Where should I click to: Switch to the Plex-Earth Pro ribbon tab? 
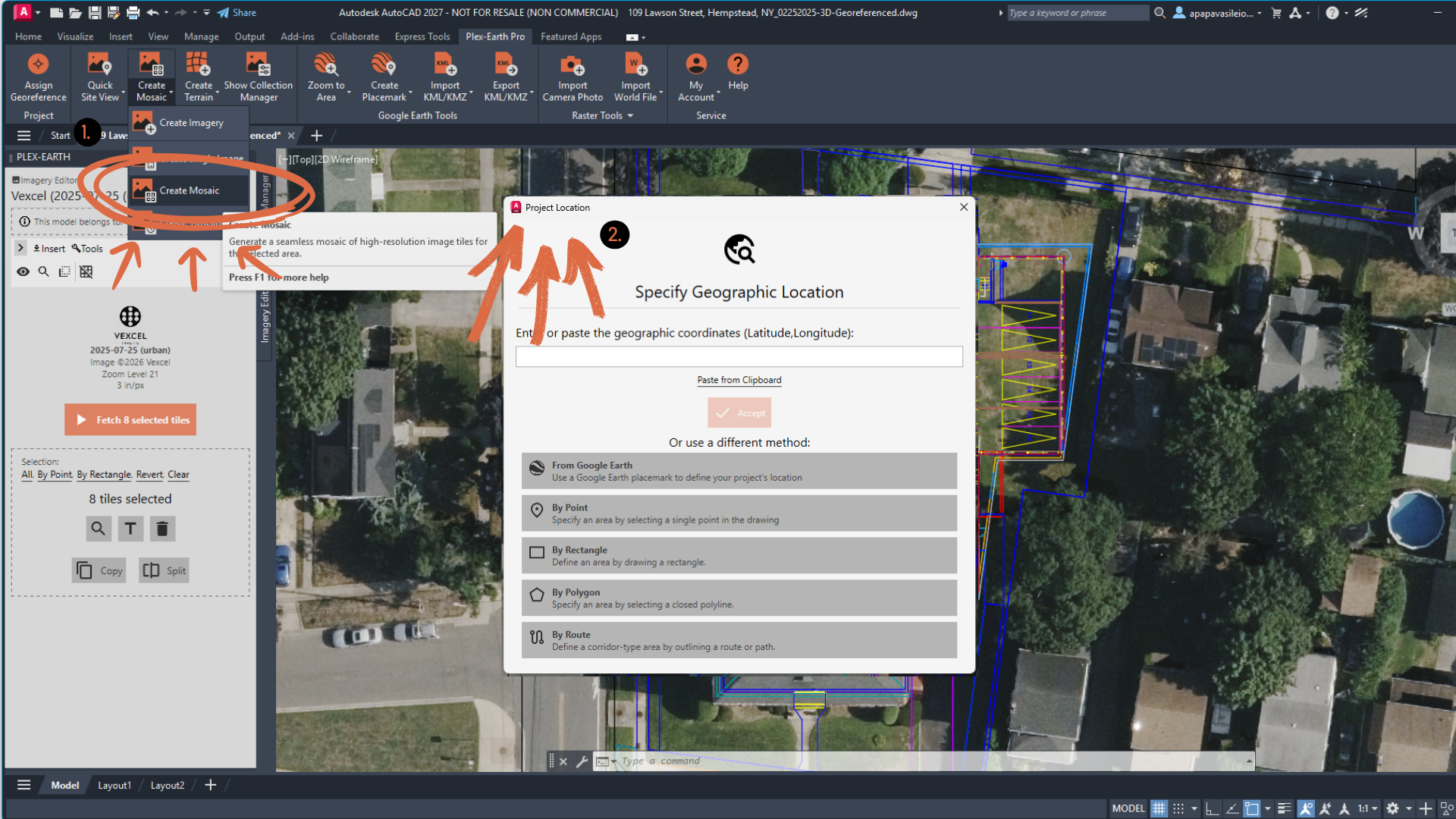coord(495,36)
